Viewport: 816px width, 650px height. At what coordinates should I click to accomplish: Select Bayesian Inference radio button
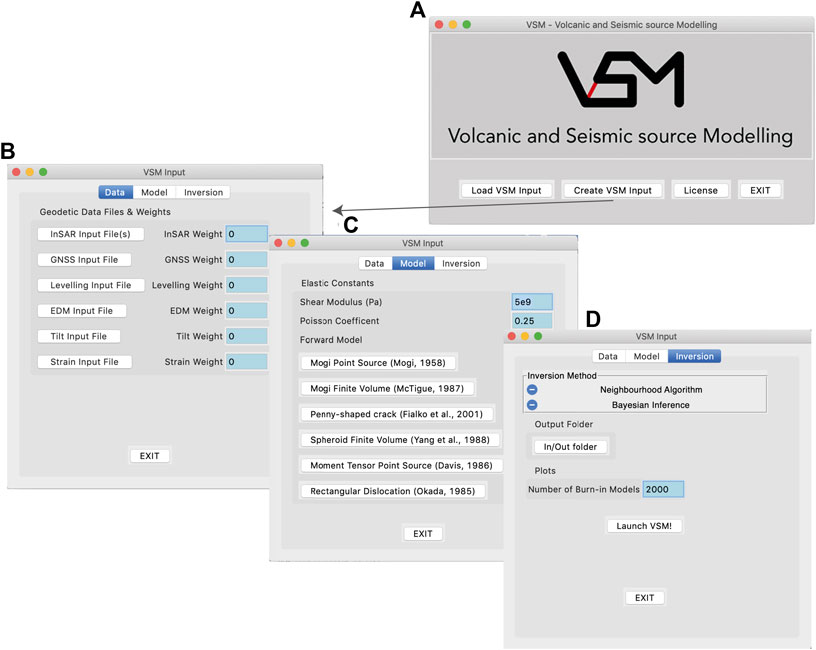pos(532,405)
